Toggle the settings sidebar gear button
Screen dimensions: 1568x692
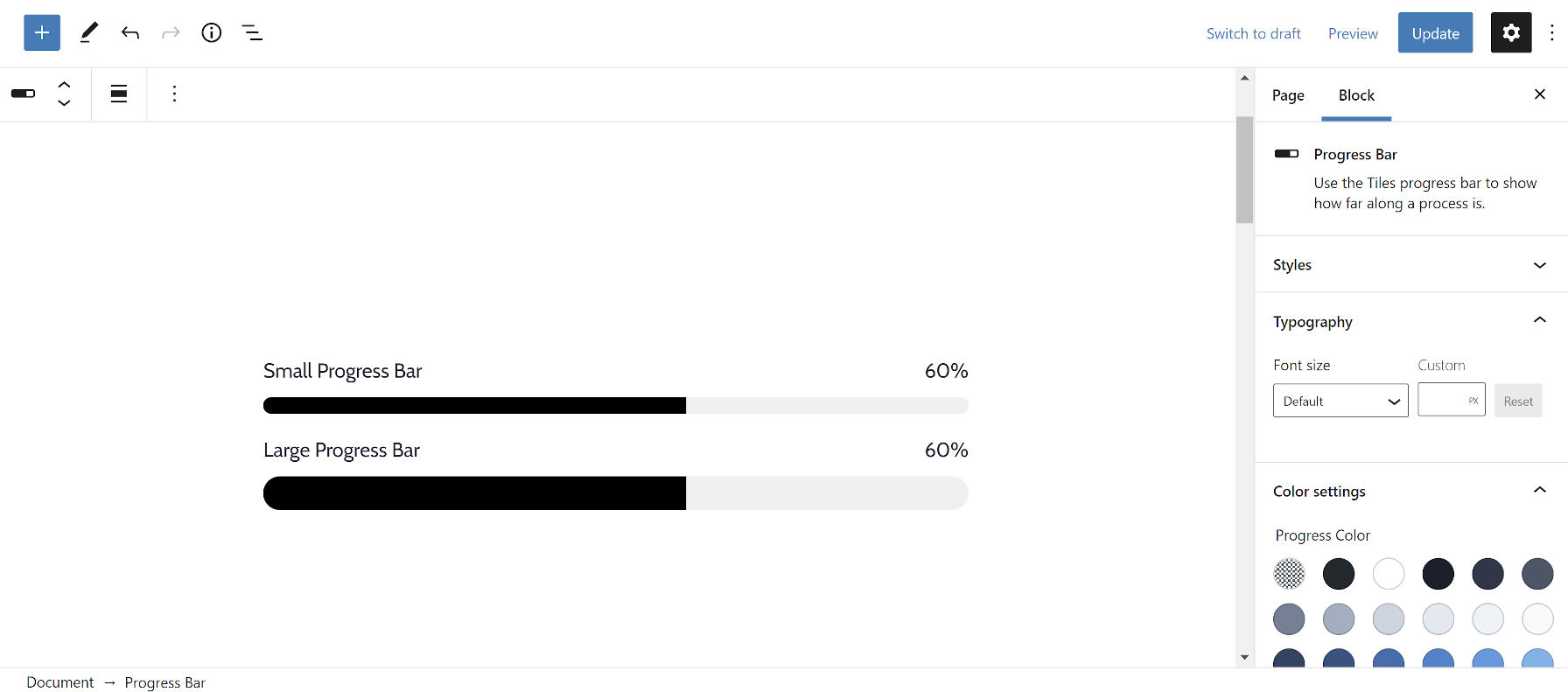point(1511,33)
